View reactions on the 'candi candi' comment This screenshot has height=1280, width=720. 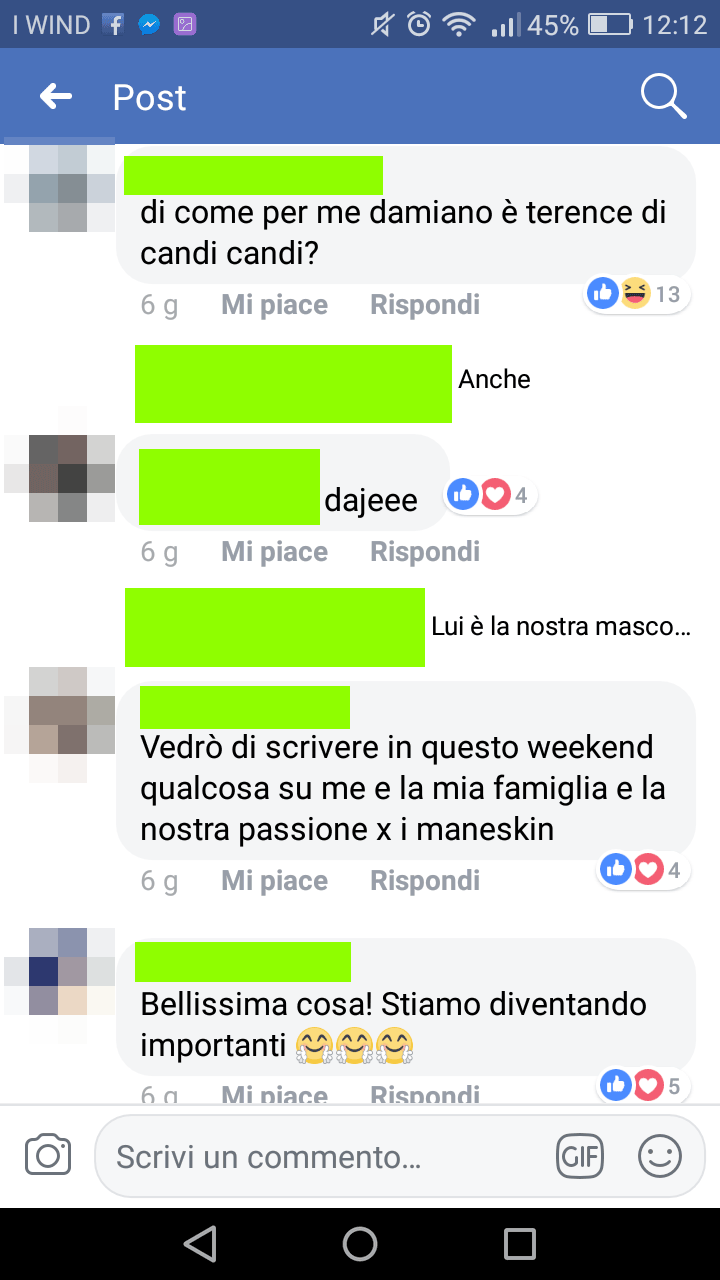pos(635,293)
